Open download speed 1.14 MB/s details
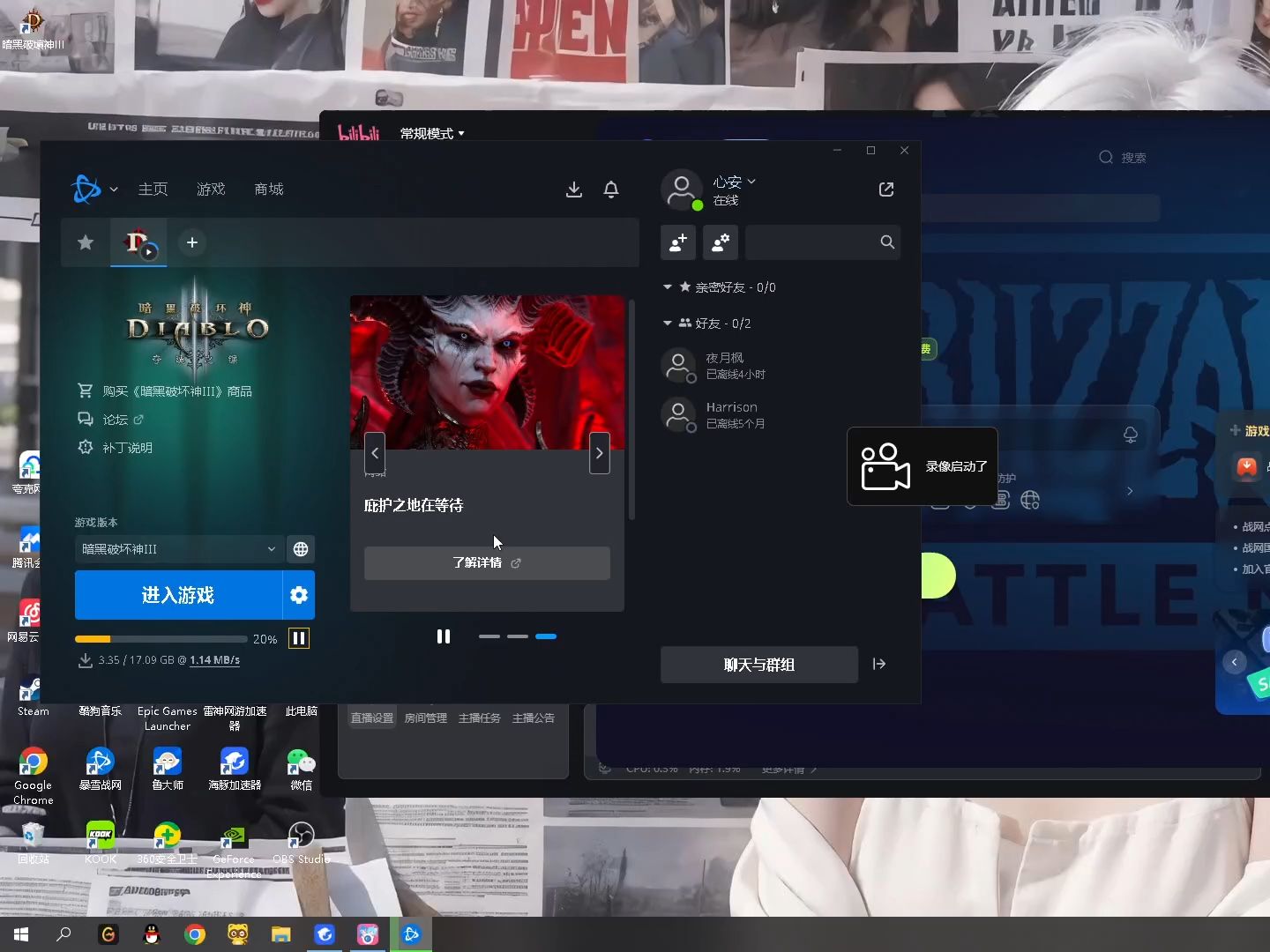 click(214, 659)
